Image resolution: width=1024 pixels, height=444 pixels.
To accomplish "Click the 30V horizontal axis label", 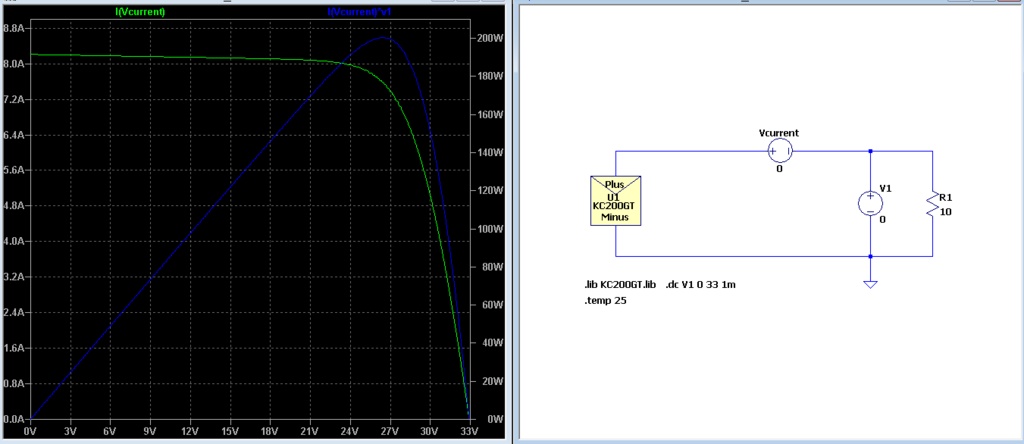I will pos(430,432).
